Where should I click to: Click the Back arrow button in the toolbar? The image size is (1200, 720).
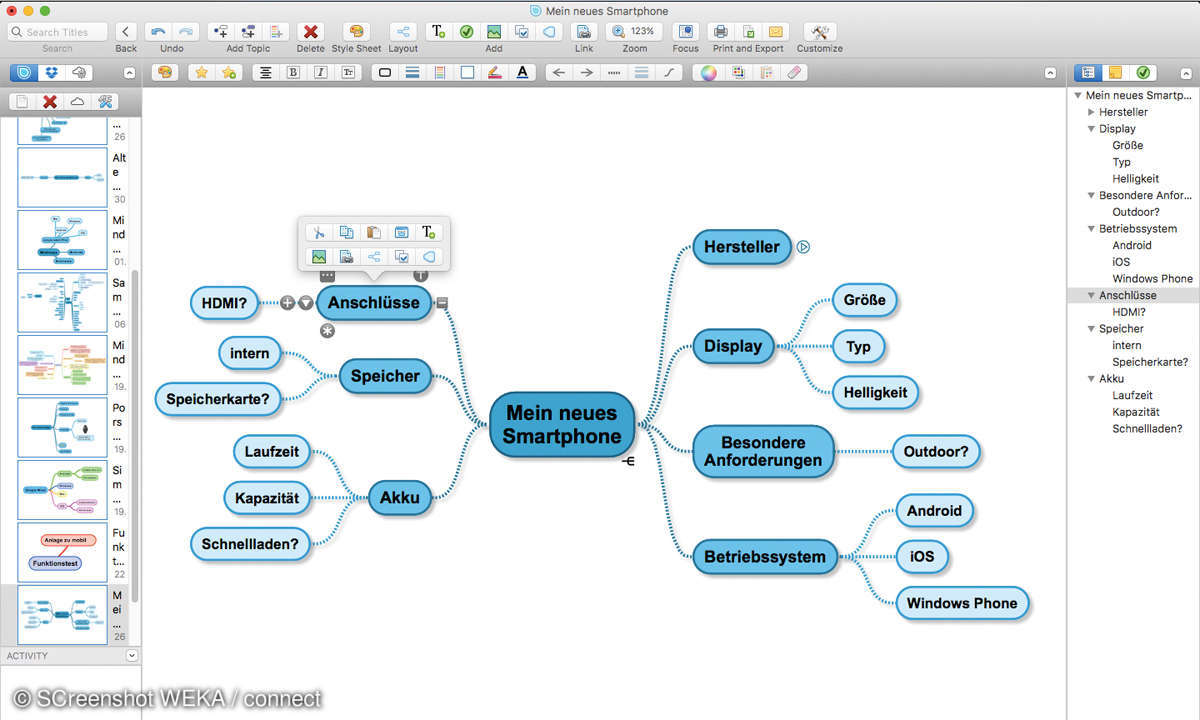(x=126, y=32)
